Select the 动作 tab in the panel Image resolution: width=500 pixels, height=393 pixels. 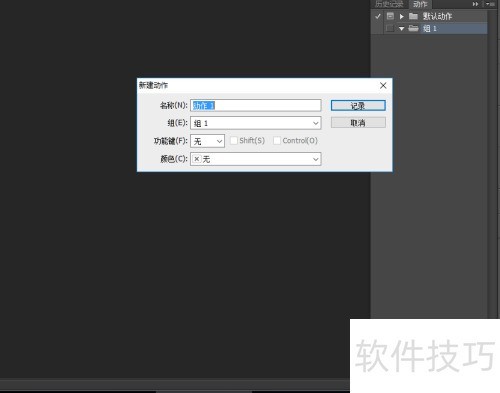pos(420,4)
